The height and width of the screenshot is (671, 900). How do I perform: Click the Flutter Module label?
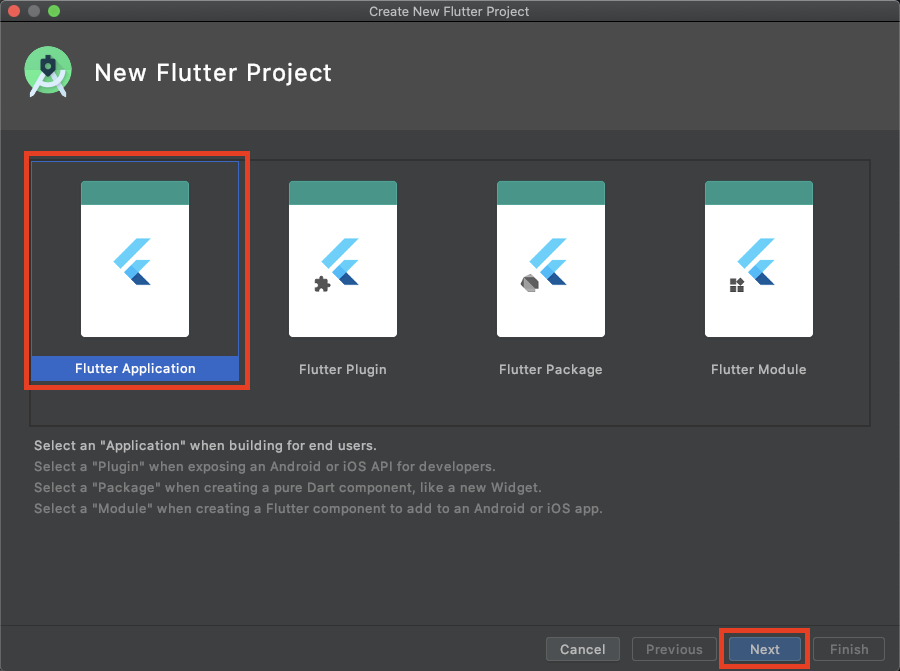point(758,370)
